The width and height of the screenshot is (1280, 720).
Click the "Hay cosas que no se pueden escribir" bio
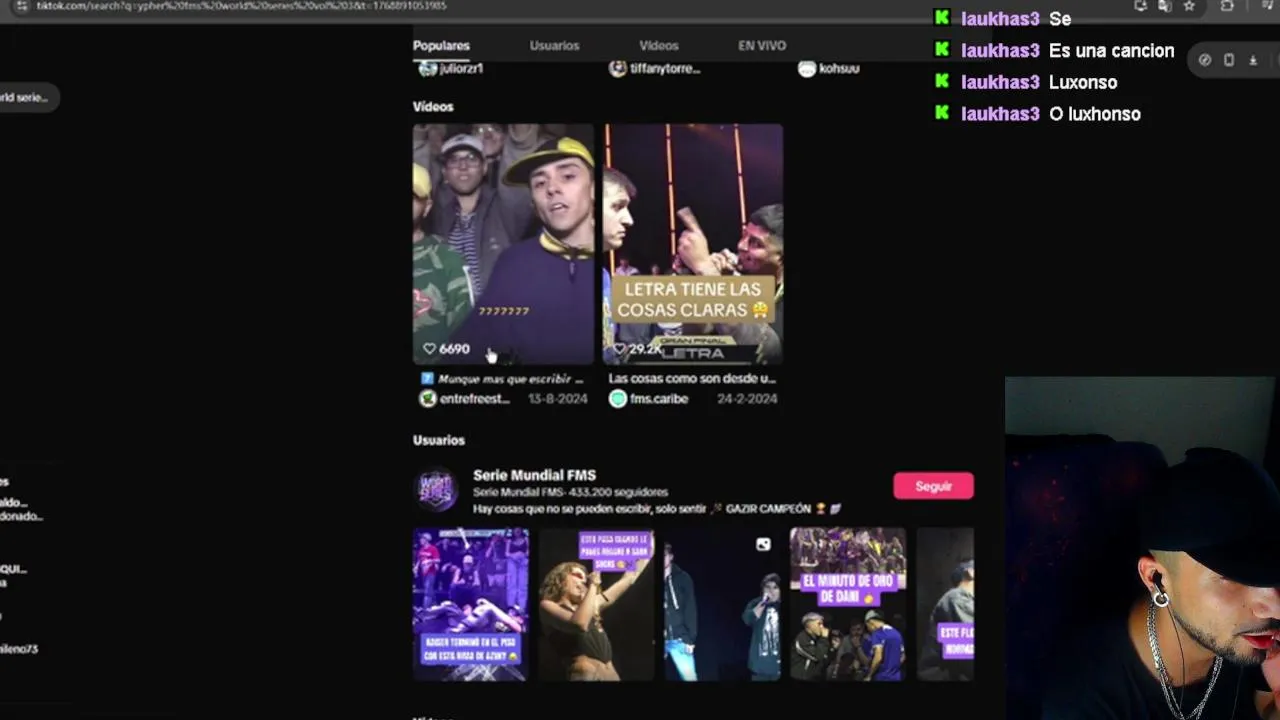656,509
